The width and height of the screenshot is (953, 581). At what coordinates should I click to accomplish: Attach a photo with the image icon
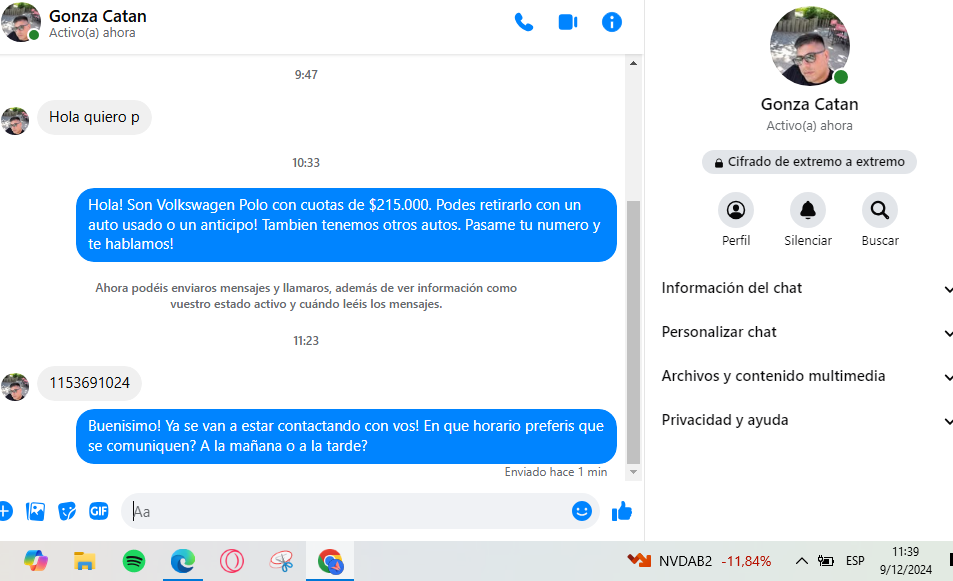pos(35,512)
